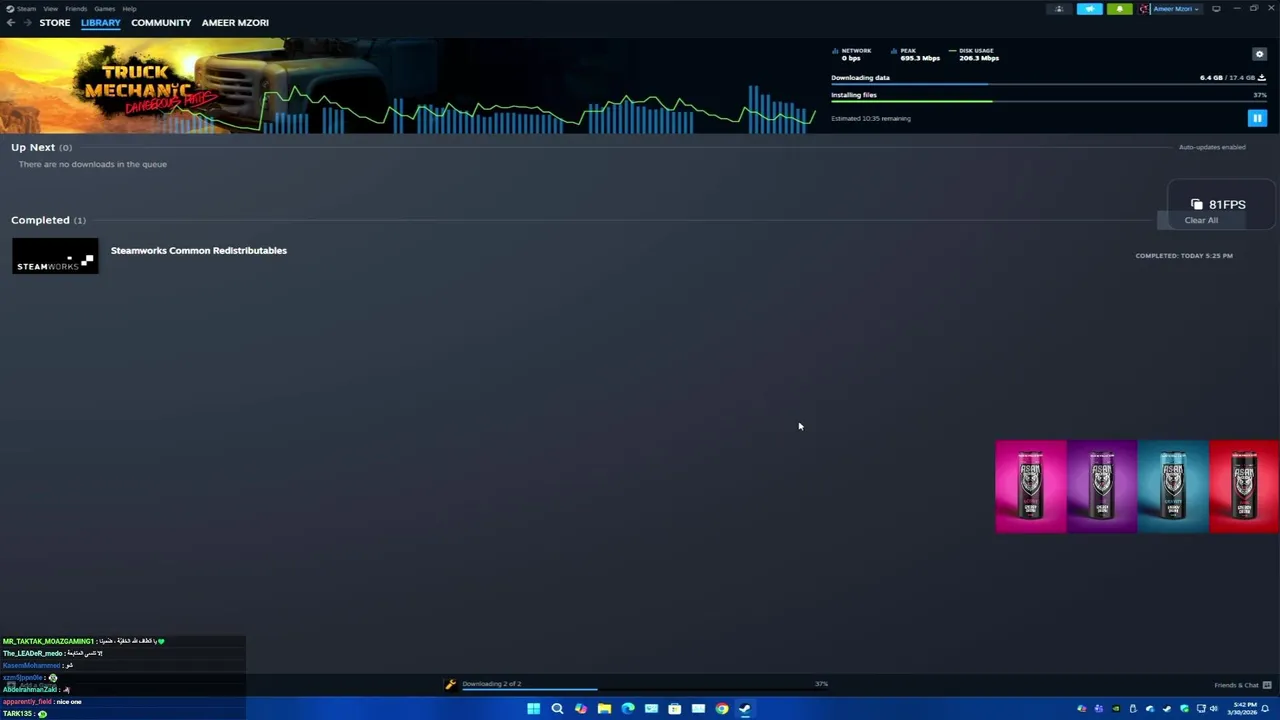Open Windows taskbar search
Screen dimensions: 1280x720
click(x=557, y=709)
